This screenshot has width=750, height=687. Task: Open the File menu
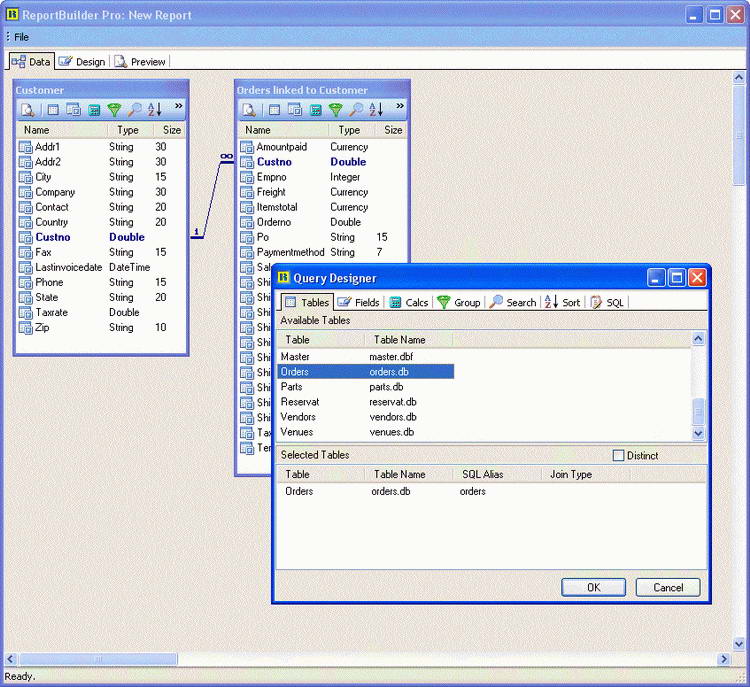tap(21, 37)
